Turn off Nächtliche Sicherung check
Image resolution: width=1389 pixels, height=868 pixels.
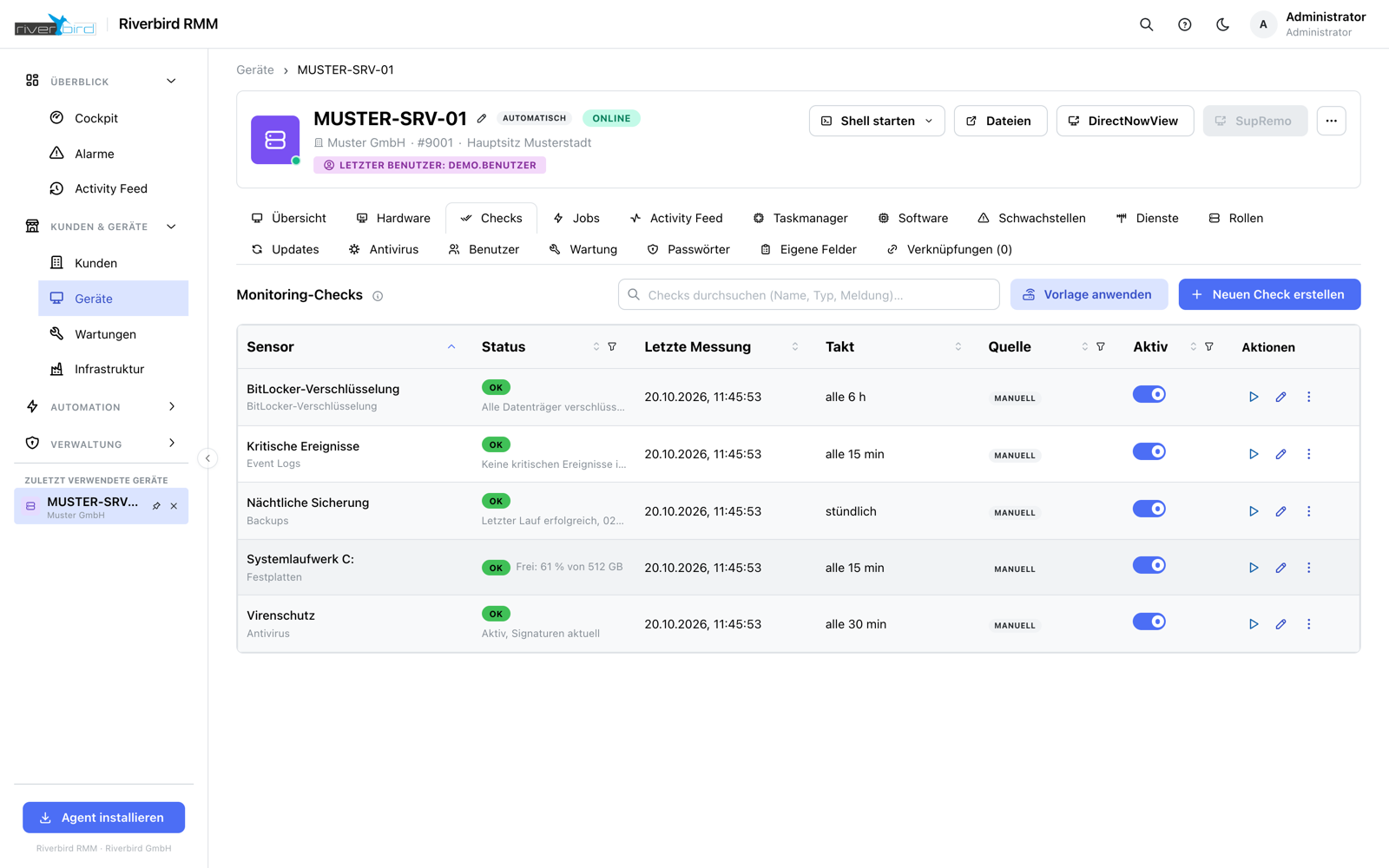(x=1149, y=509)
